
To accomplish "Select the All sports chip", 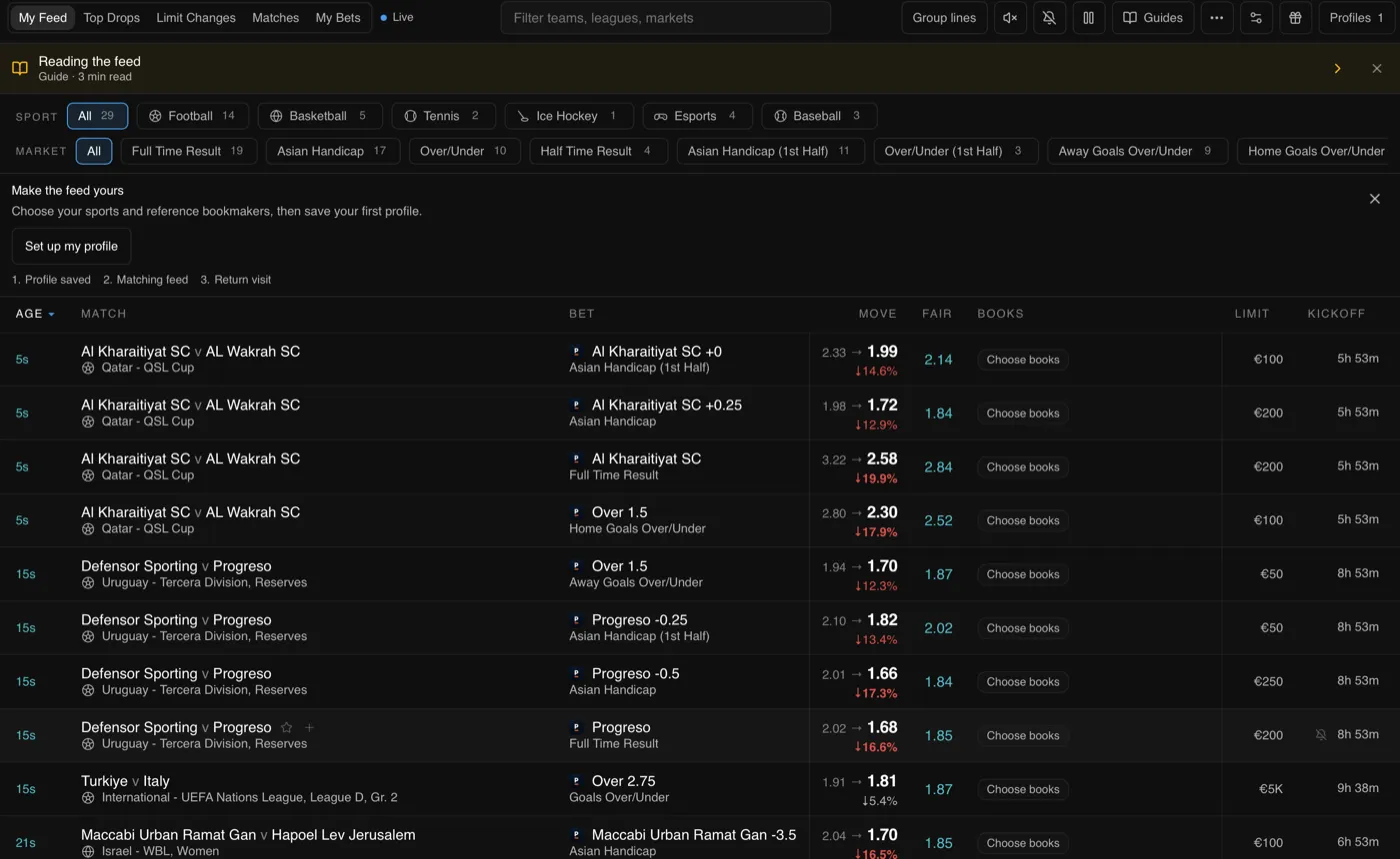I will tap(97, 116).
